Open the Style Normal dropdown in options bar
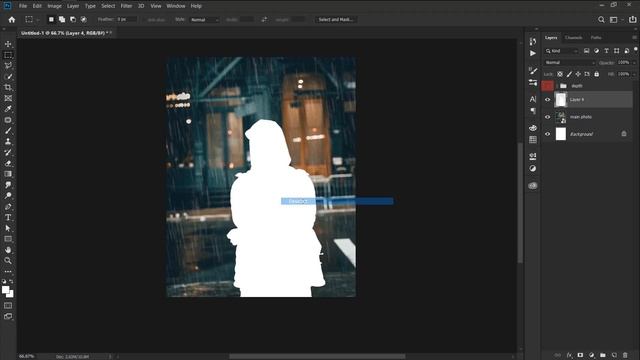Screen dimensions: 640x360 pos(205,20)
